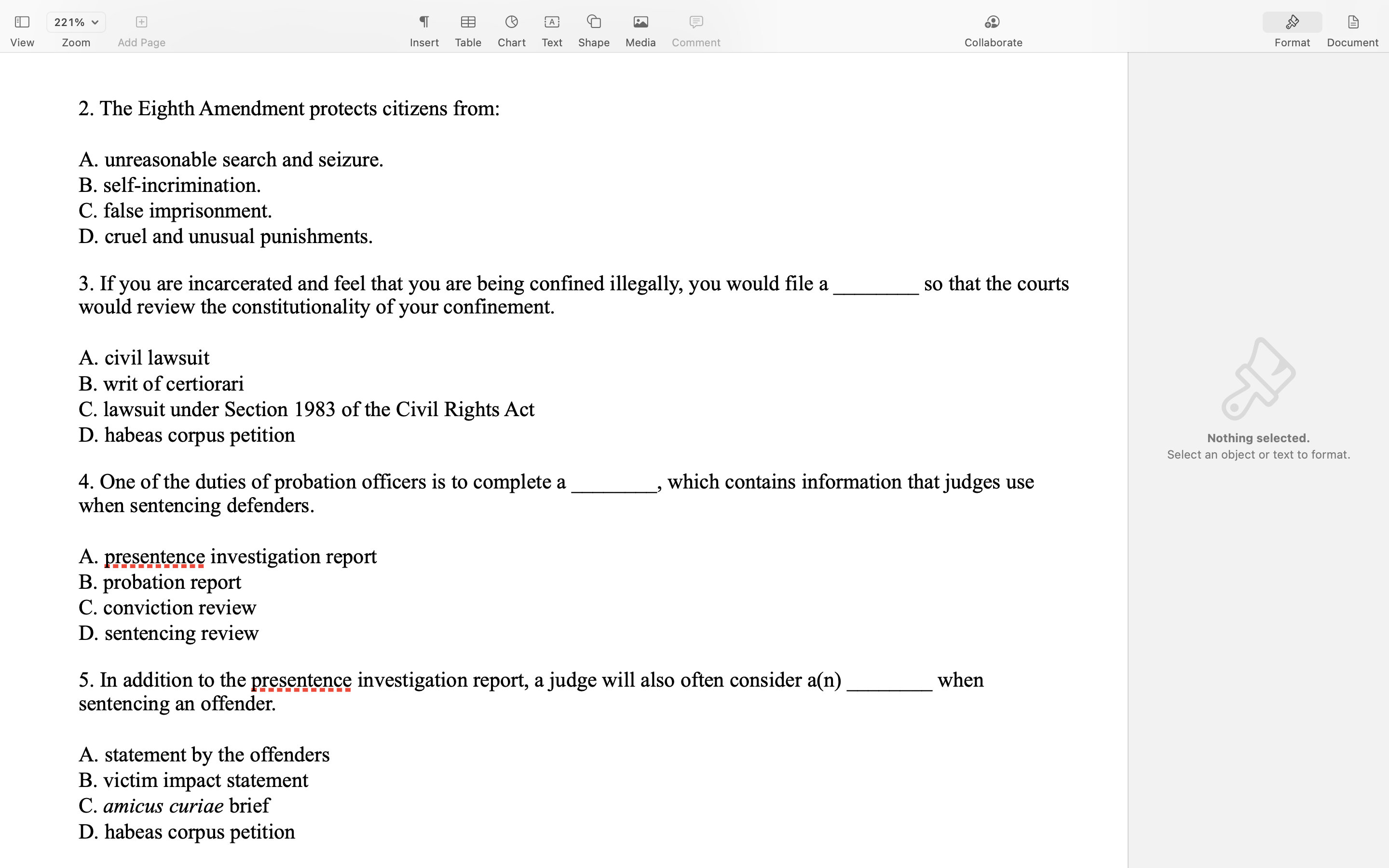Open the Chart picker
Screen dimensions: 1389x868
(511, 22)
